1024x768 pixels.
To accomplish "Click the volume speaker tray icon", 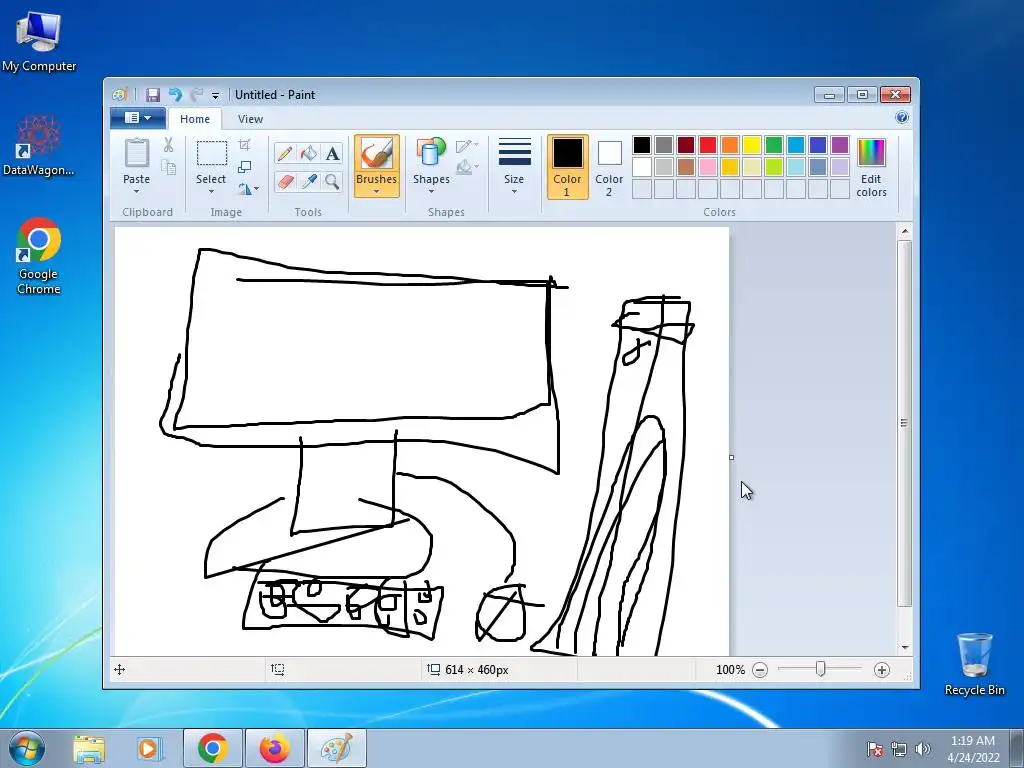I will pos(922,750).
